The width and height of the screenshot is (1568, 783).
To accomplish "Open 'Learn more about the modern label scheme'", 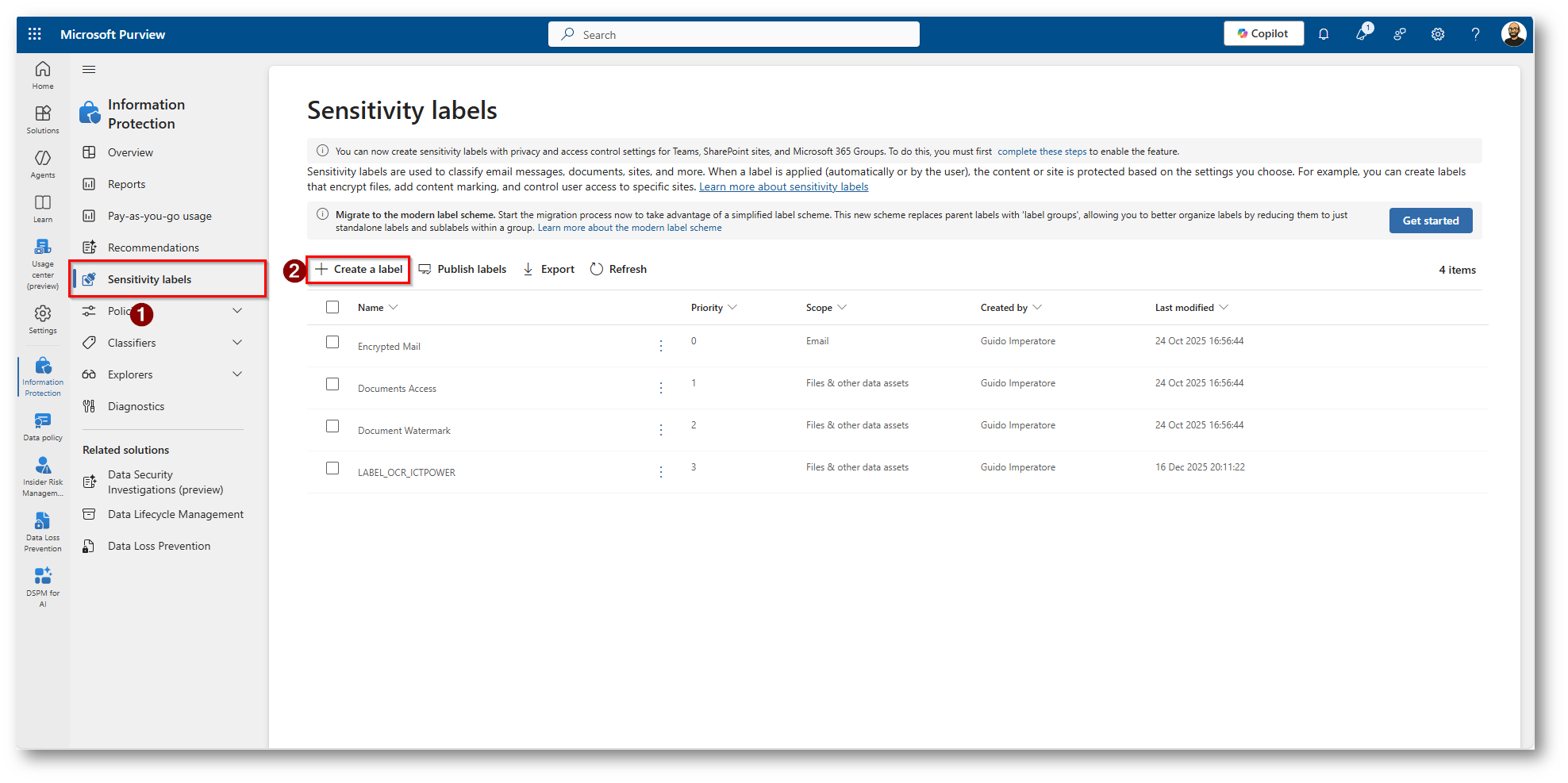I will pyautogui.click(x=630, y=228).
